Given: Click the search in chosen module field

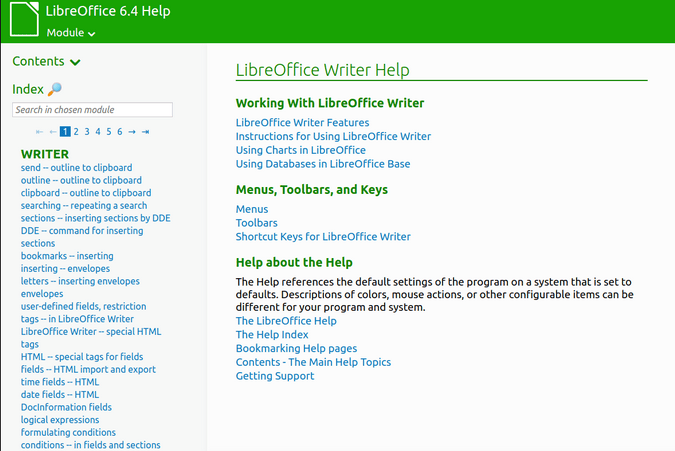Looking at the screenshot, I should click(x=92, y=110).
